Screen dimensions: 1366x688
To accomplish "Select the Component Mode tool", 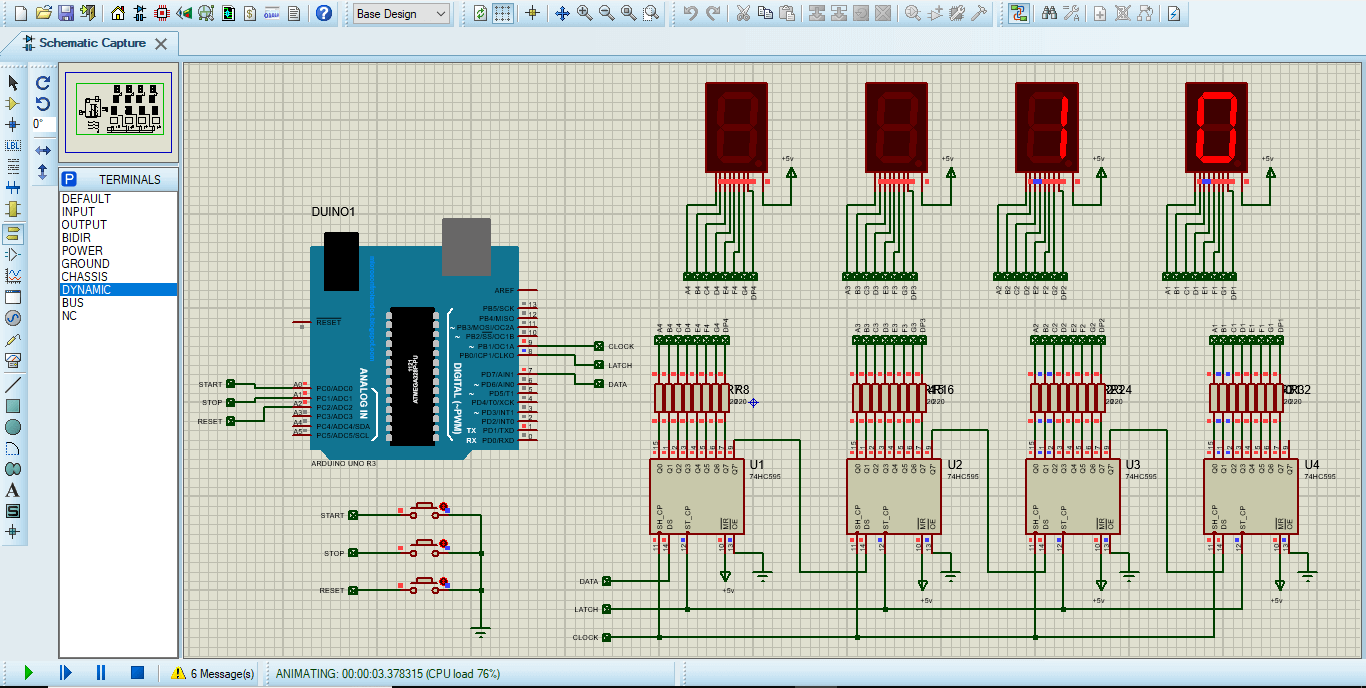I will [x=13, y=105].
